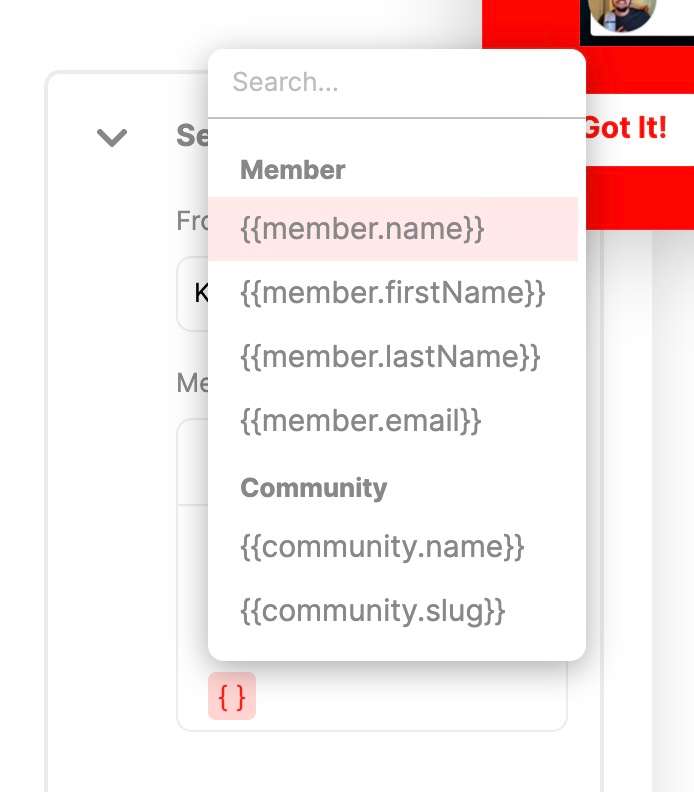Click the Message field label
This screenshot has width=694, height=792.
click(x=191, y=383)
